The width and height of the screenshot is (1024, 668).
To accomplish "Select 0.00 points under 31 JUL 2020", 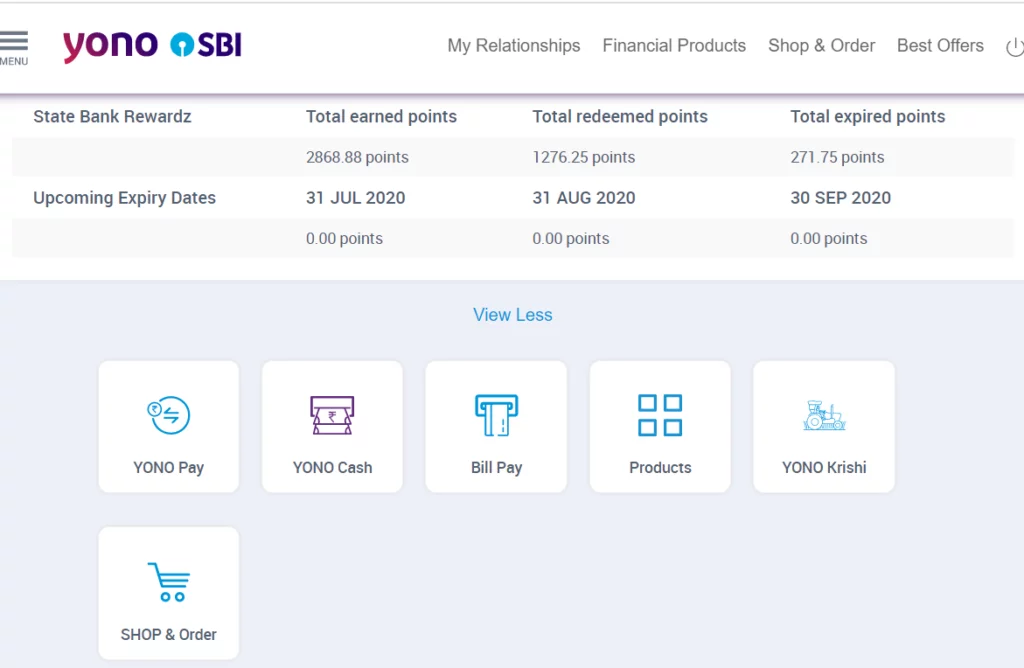I will pyautogui.click(x=344, y=238).
